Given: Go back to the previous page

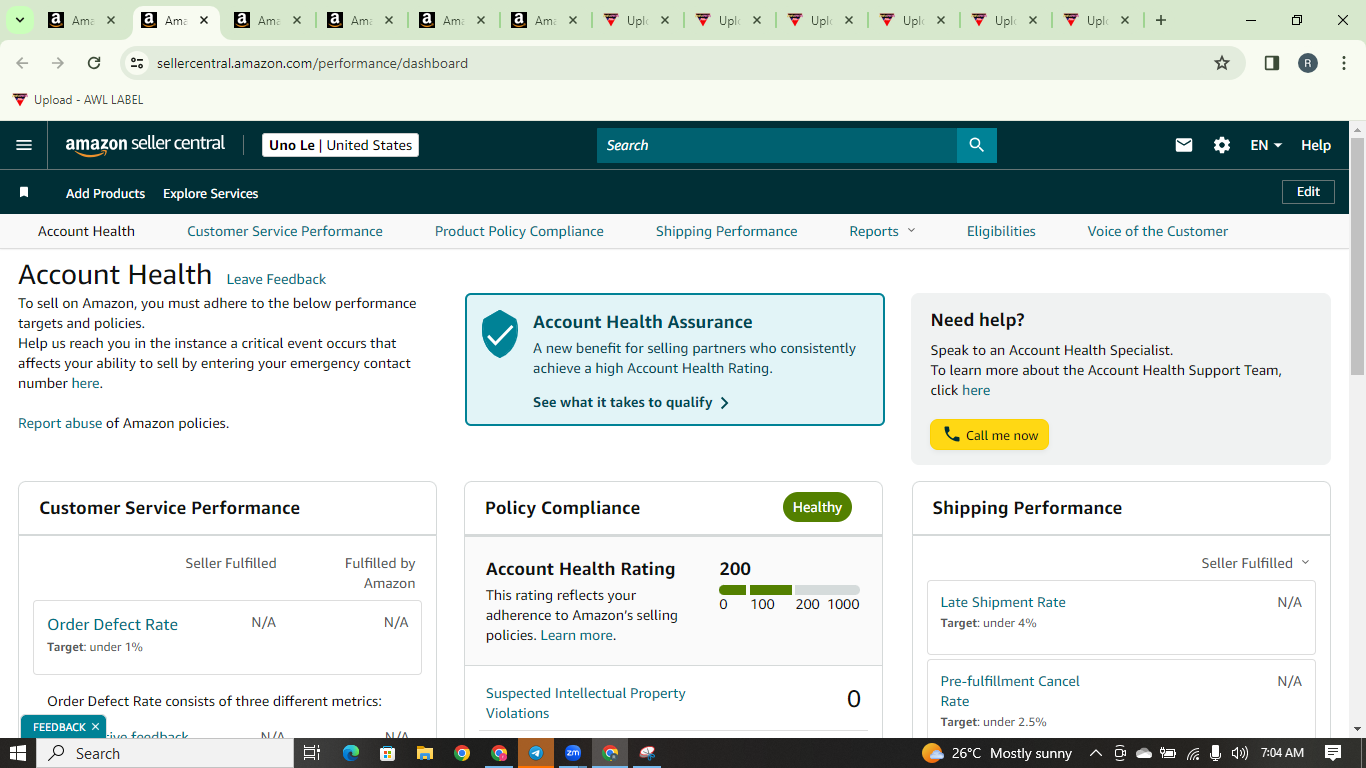Looking at the screenshot, I should tap(22, 63).
